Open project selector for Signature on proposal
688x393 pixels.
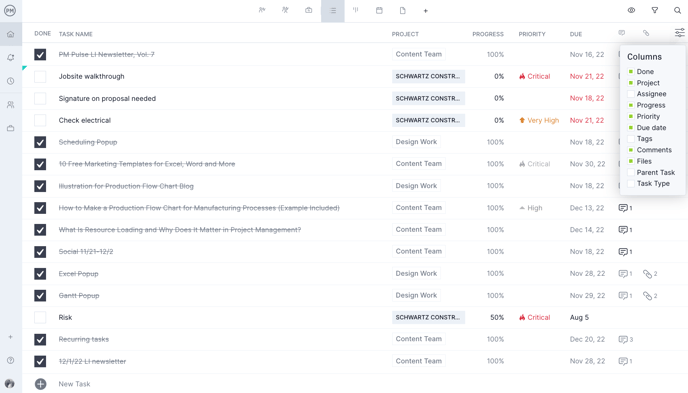(428, 98)
